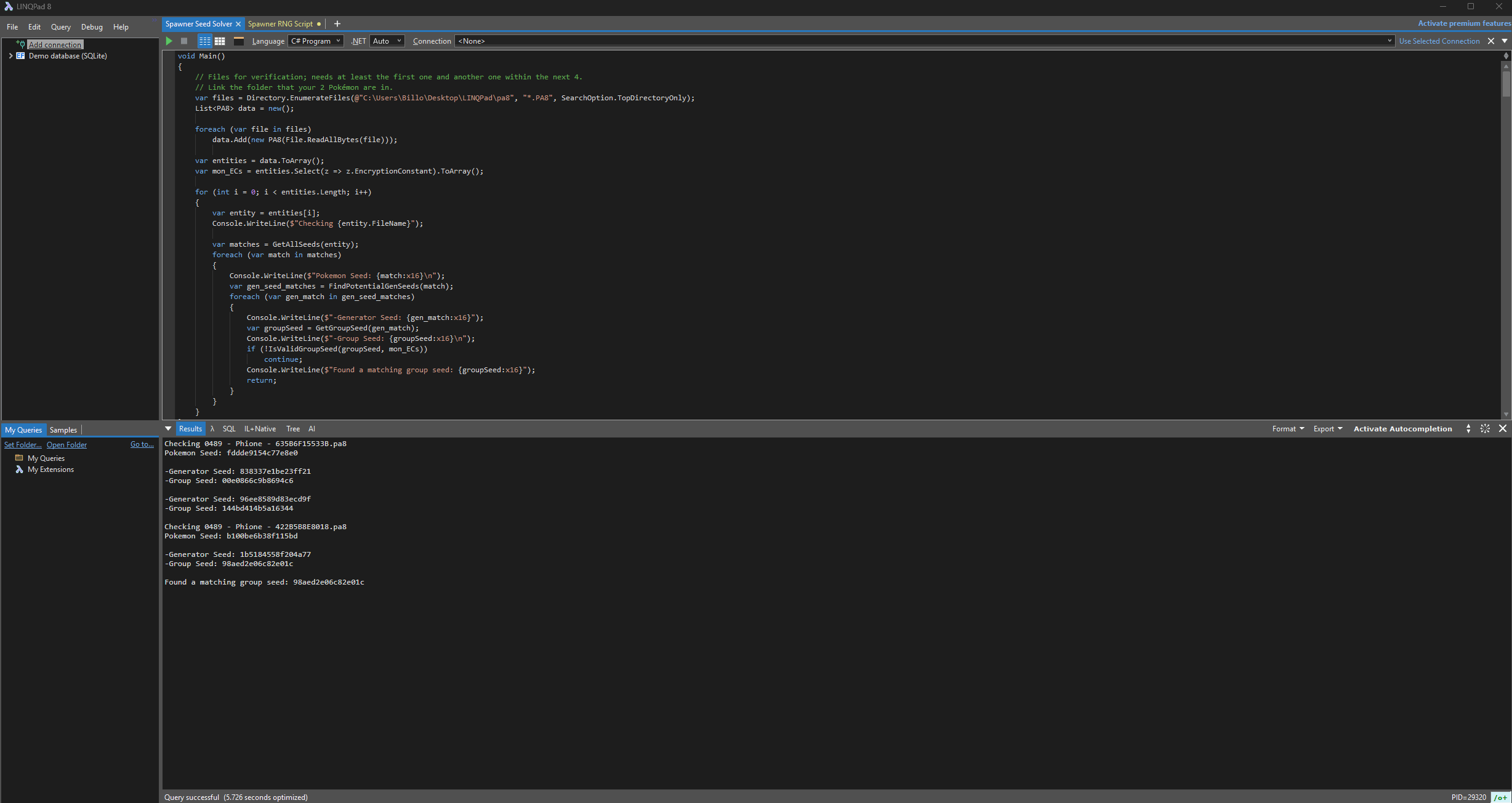
Task: Open the Query menu
Action: 60,27
